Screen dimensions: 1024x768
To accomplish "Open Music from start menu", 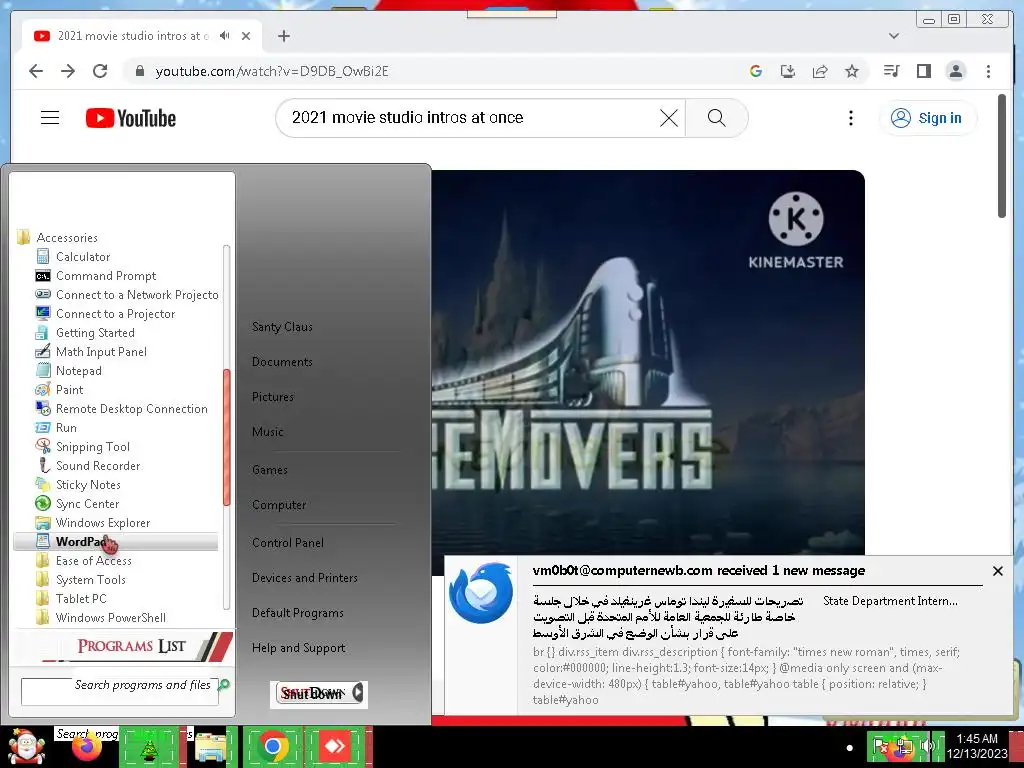I will (268, 432).
